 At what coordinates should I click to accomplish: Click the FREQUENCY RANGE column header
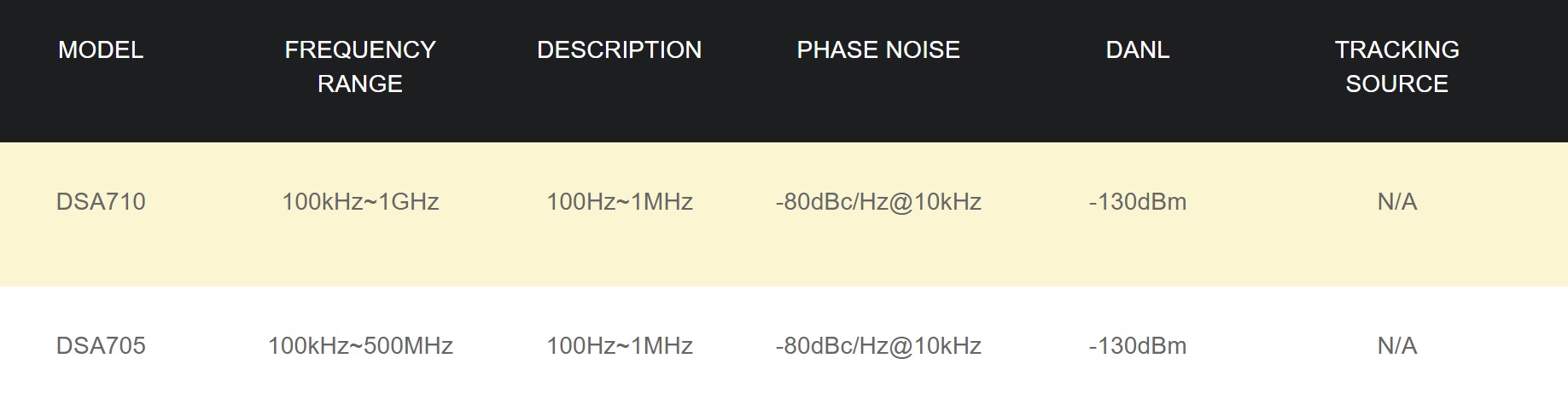point(360,66)
